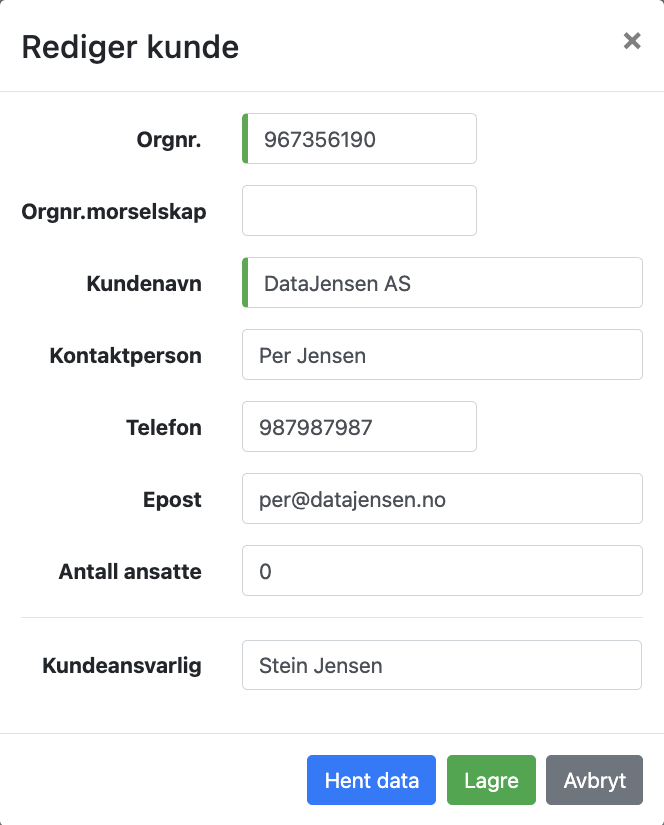Image resolution: width=664 pixels, height=825 pixels.
Task: Save changes with the Lagre button
Action: point(491,780)
